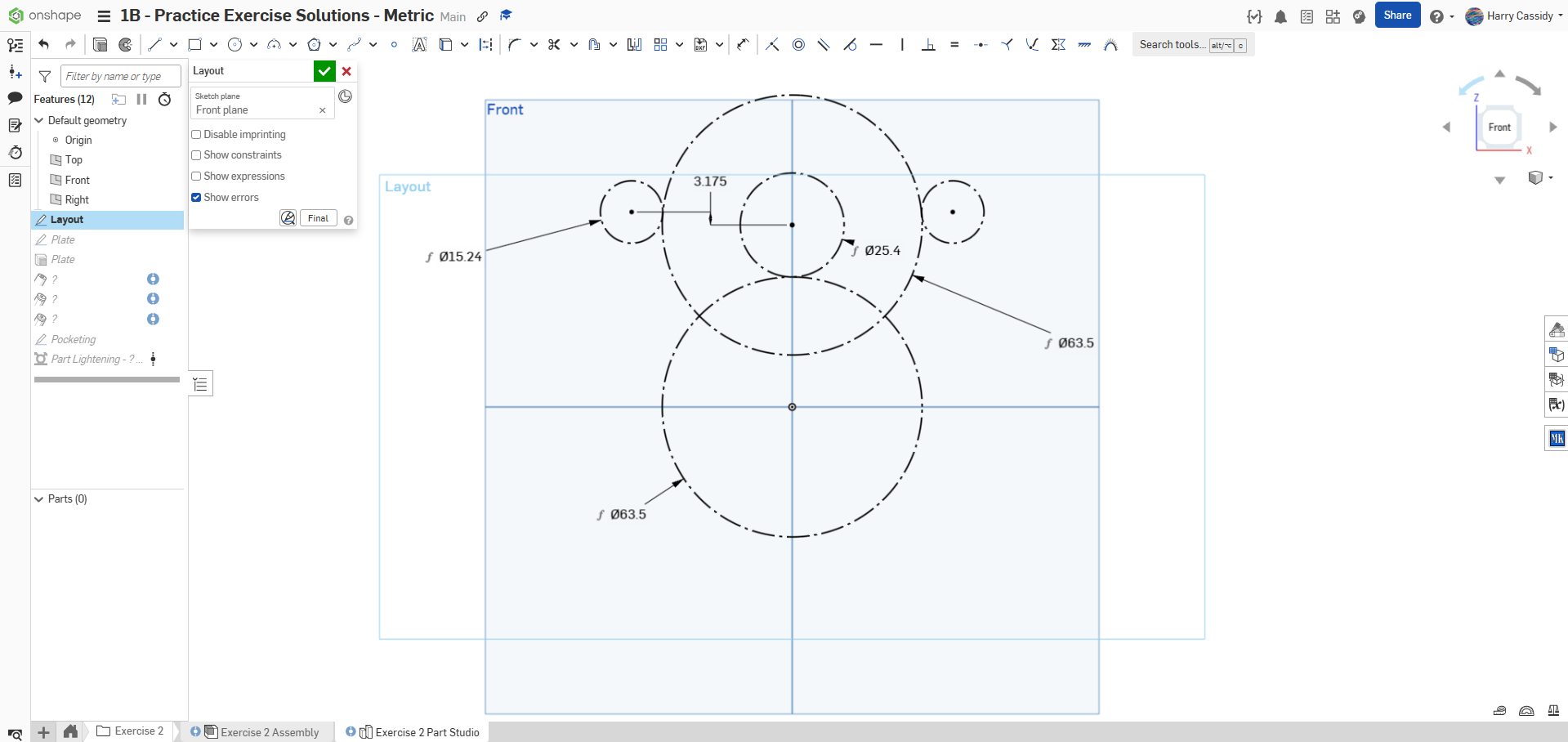This screenshot has width=1568, height=742.
Task: Select the Trim scissors tool
Action: [x=554, y=45]
